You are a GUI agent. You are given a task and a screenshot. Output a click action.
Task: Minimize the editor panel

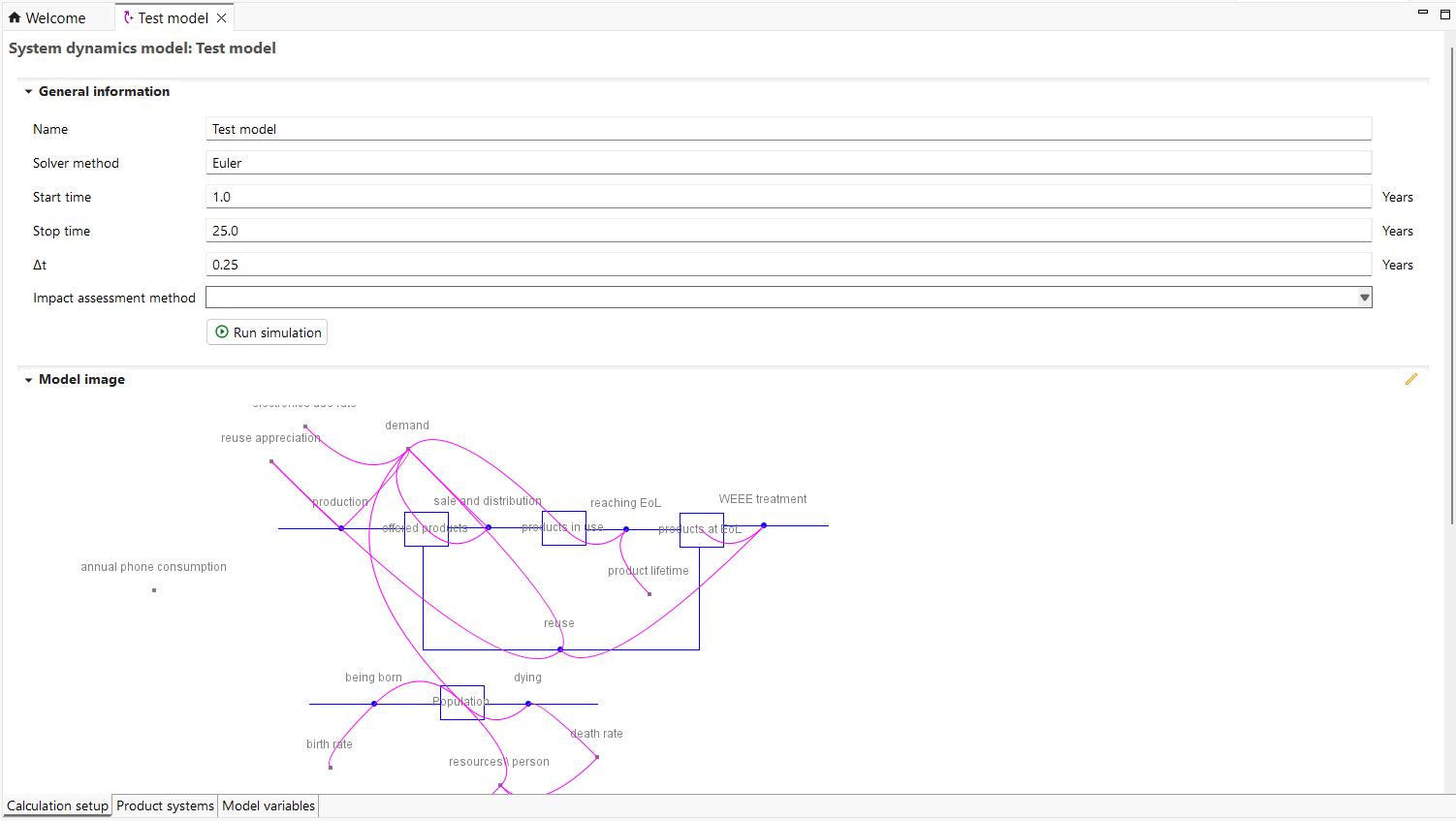pos(1423,13)
